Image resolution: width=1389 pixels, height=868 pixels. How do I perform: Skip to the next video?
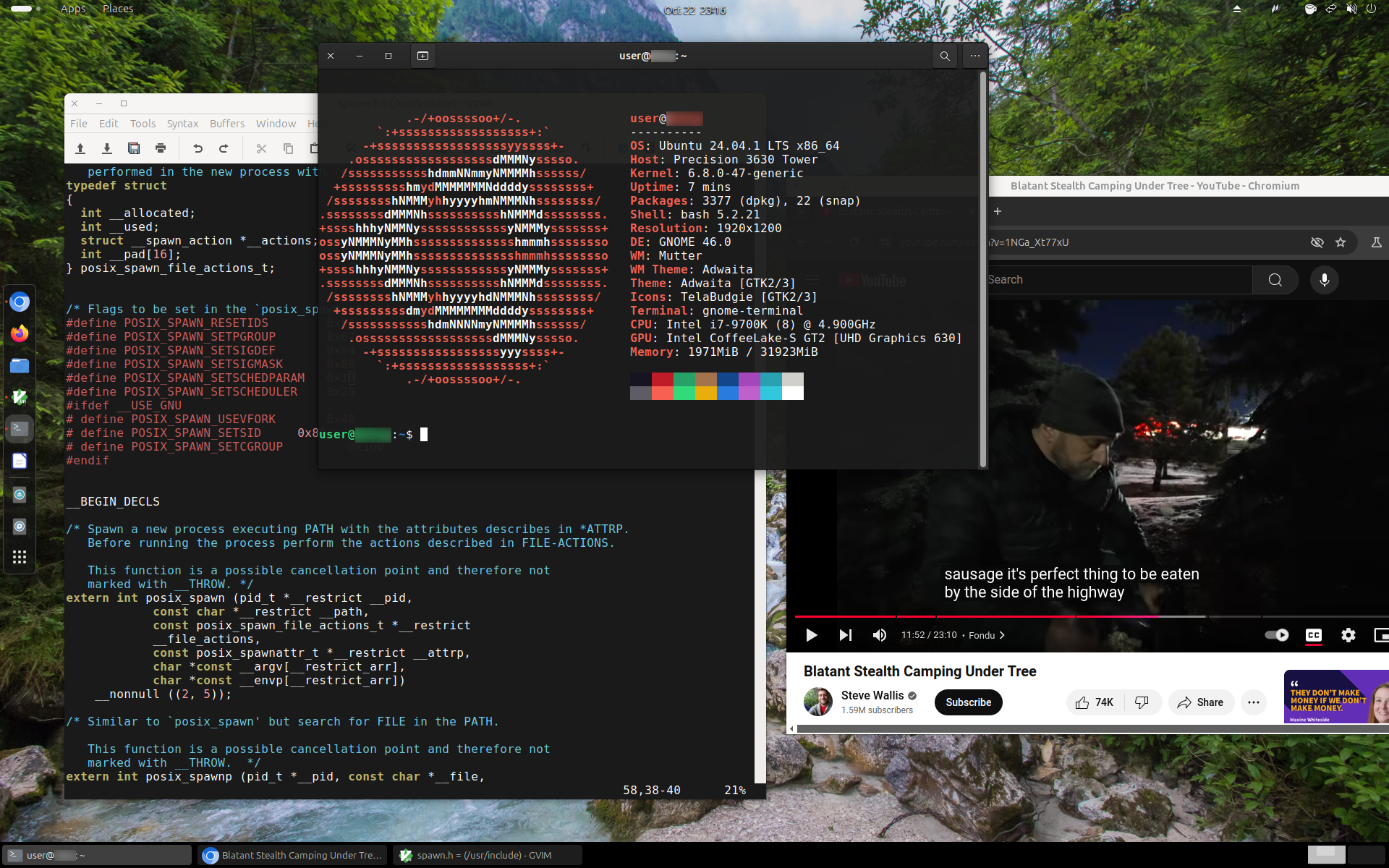(845, 635)
